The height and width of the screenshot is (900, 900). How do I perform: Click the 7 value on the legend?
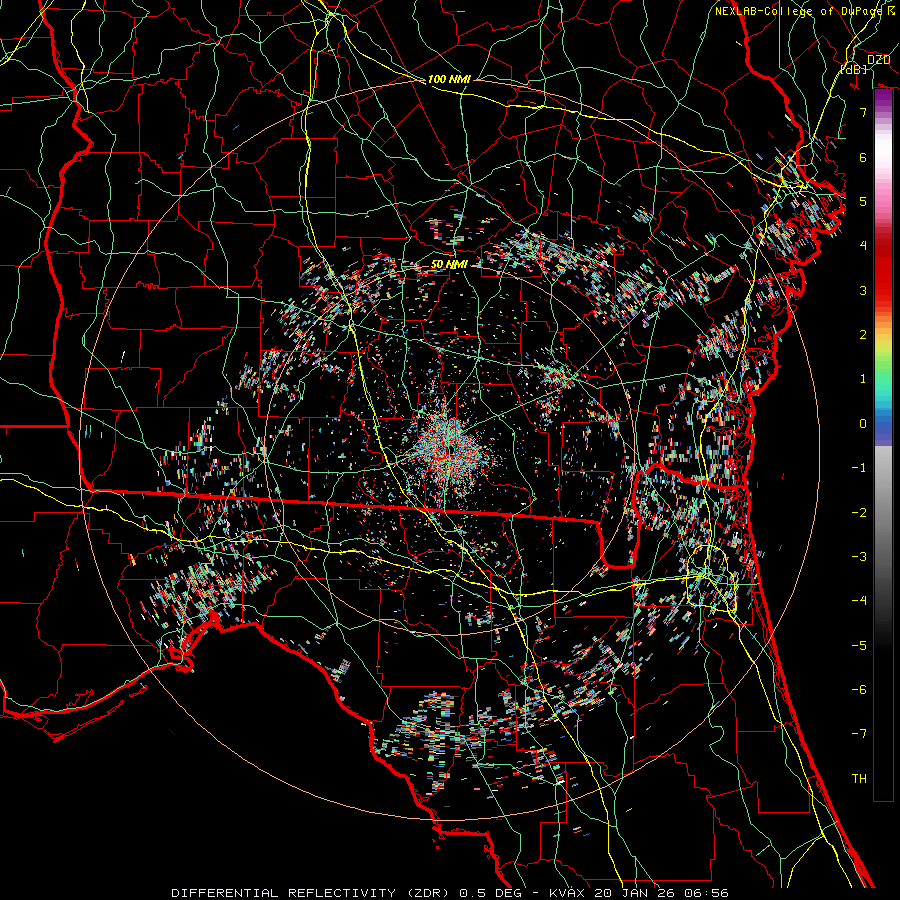(x=862, y=113)
